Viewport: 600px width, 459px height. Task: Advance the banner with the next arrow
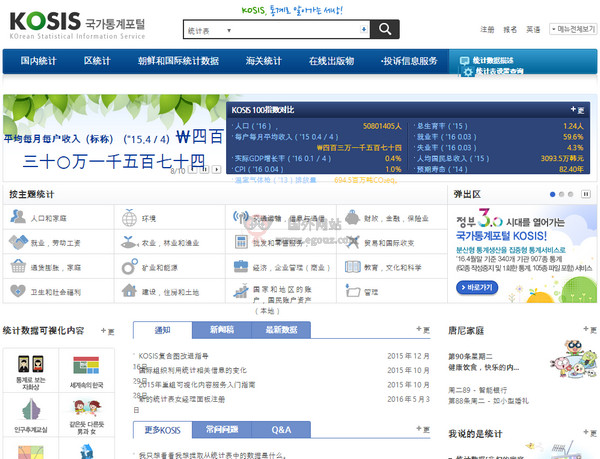pyautogui.click(x=217, y=169)
